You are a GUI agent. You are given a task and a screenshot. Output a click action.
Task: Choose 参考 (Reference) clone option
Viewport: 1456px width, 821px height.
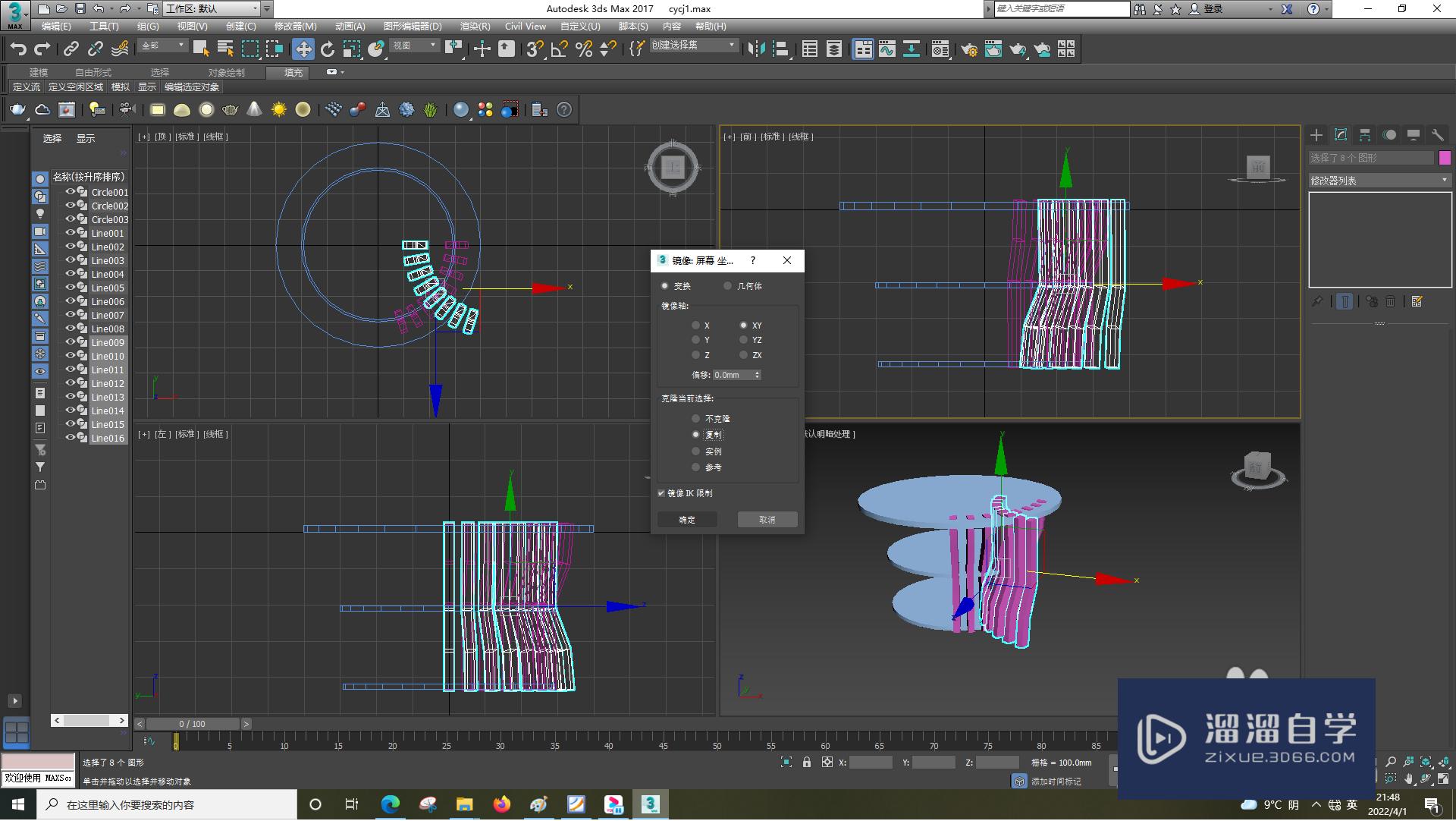coord(695,467)
